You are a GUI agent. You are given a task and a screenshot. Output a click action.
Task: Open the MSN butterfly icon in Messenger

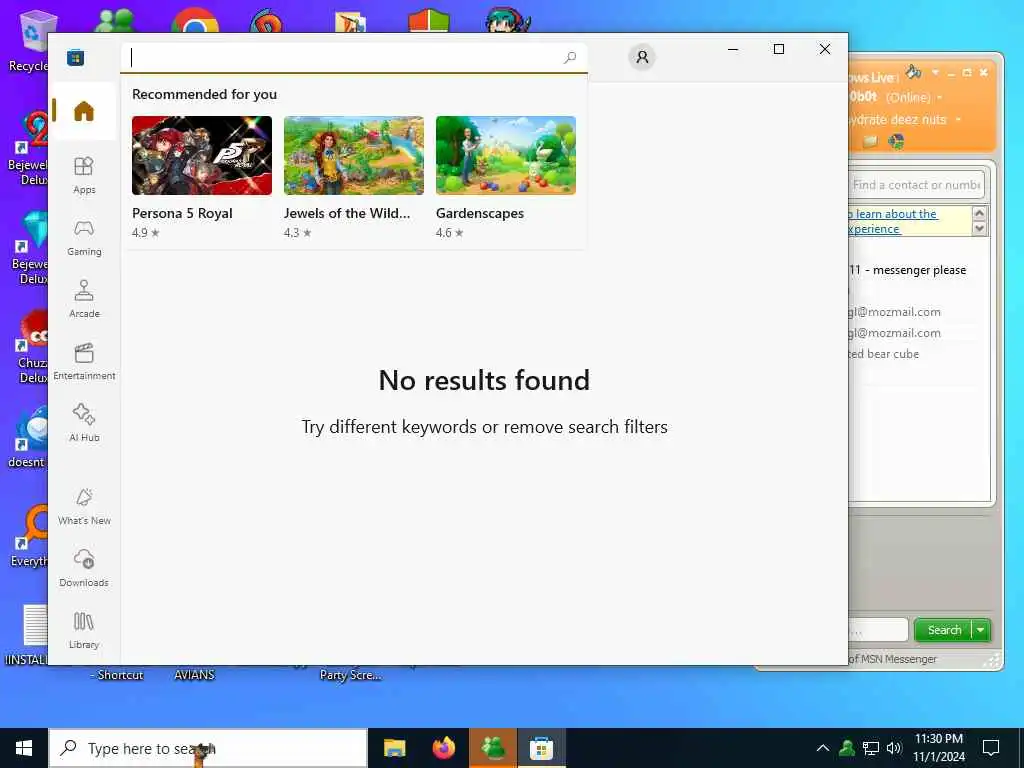(x=896, y=141)
